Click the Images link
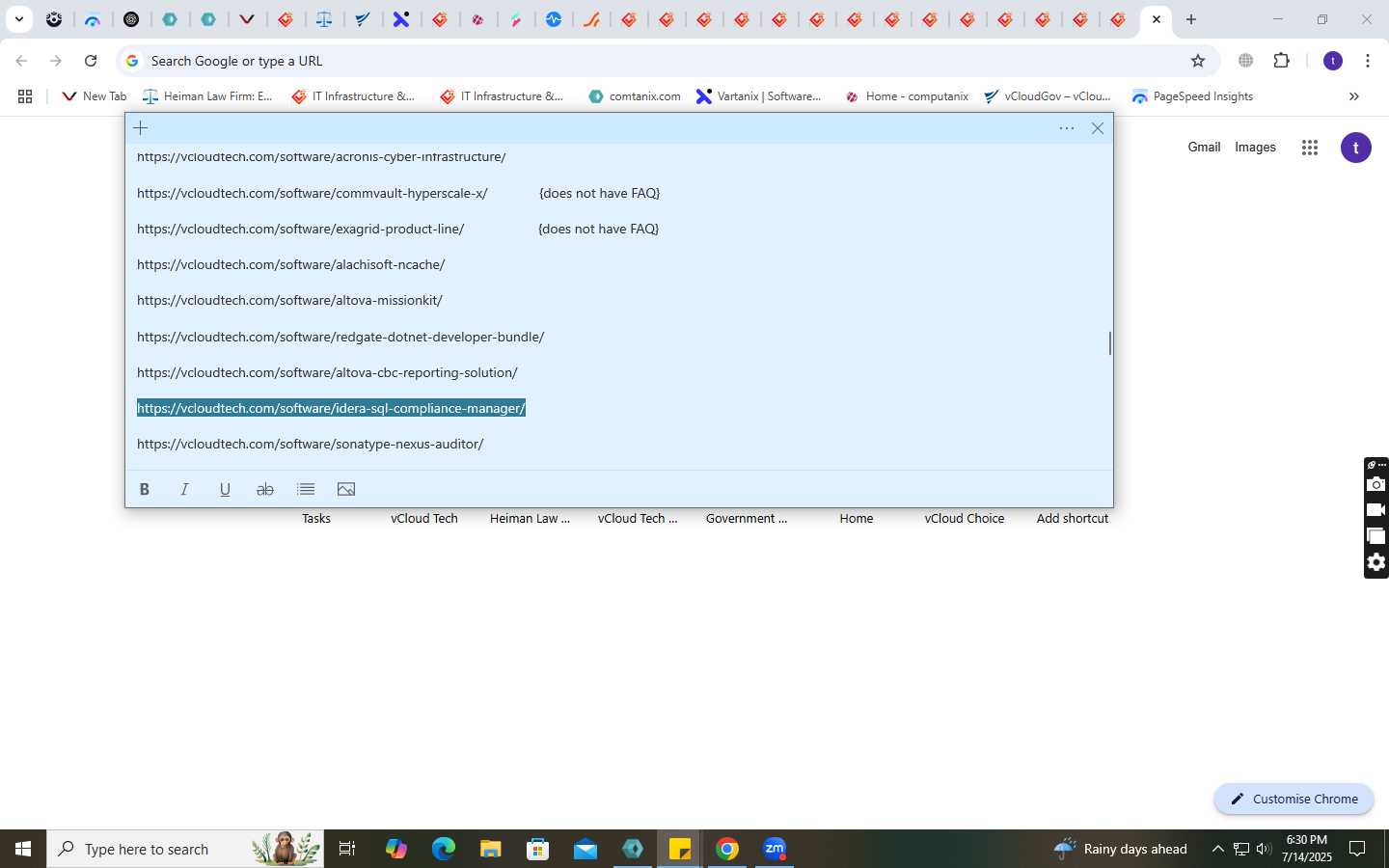This screenshot has height=868, width=1389. point(1255,148)
